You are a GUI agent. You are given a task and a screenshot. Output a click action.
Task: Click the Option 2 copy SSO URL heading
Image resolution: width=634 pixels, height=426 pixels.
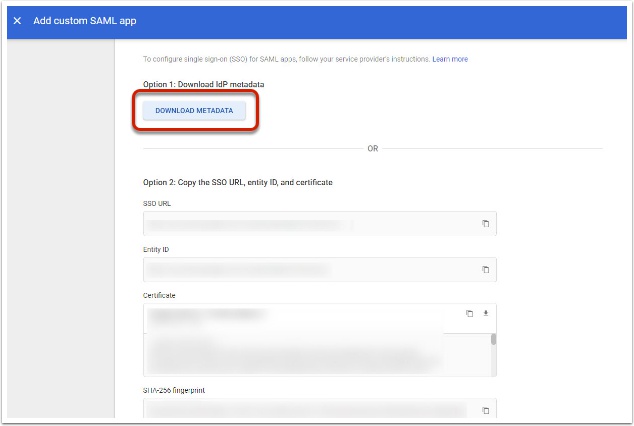[x=238, y=183]
